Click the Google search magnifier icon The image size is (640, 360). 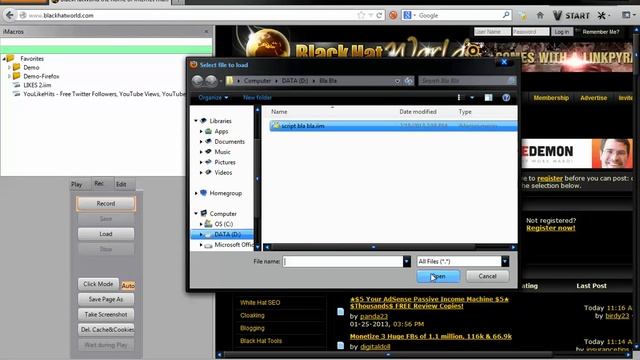click(x=506, y=15)
